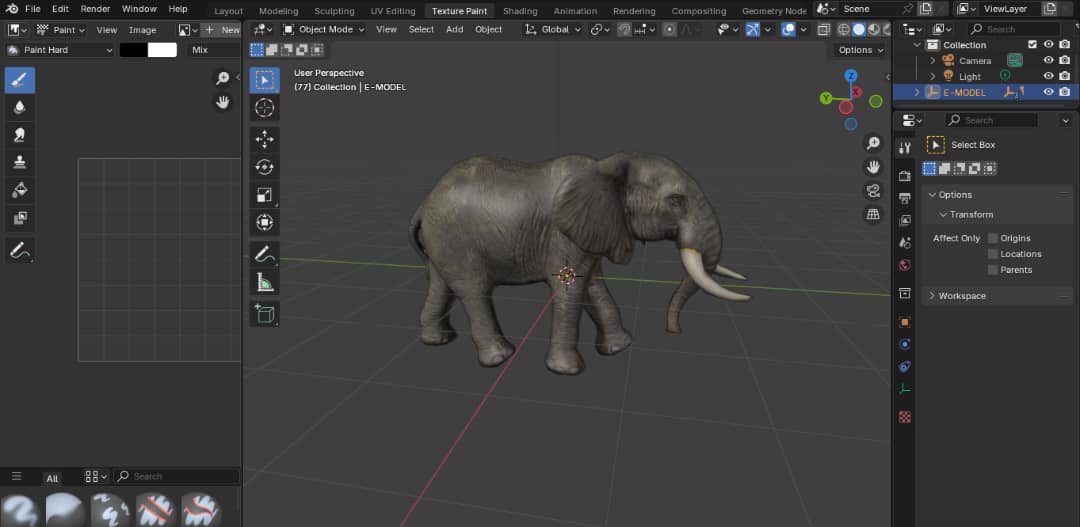Toggle the Parents checkbox
This screenshot has width=1080, height=527.
coord(993,270)
